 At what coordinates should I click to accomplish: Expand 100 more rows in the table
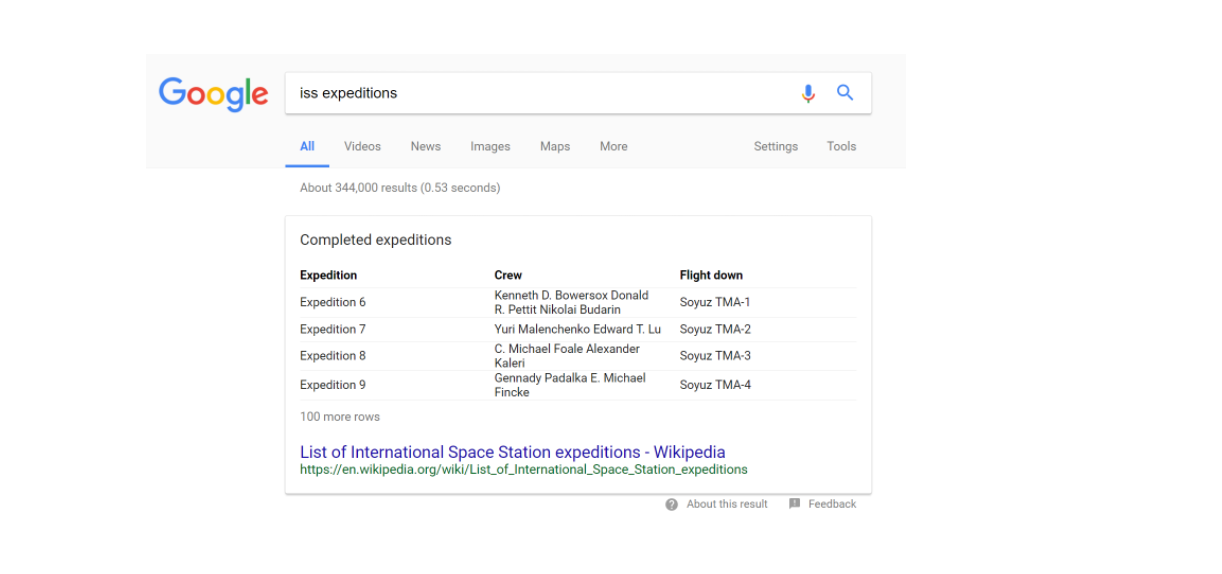click(x=340, y=417)
